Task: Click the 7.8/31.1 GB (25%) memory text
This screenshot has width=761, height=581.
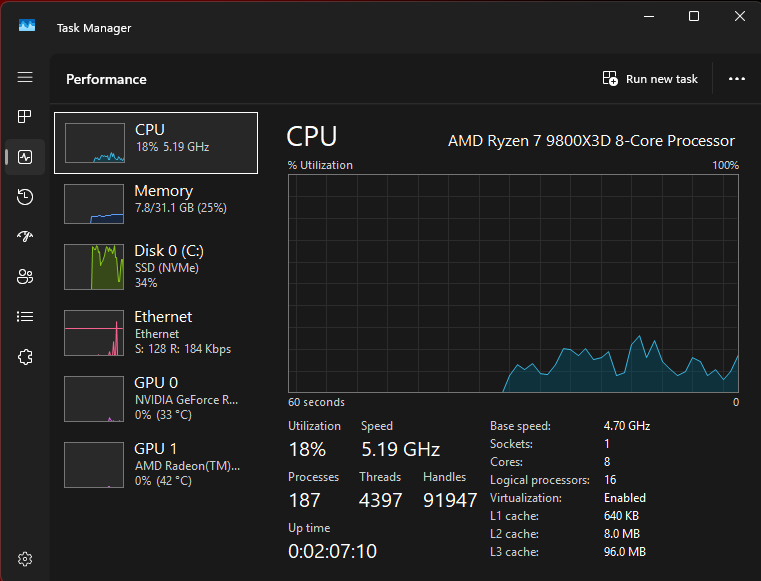Action: point(181,208)
